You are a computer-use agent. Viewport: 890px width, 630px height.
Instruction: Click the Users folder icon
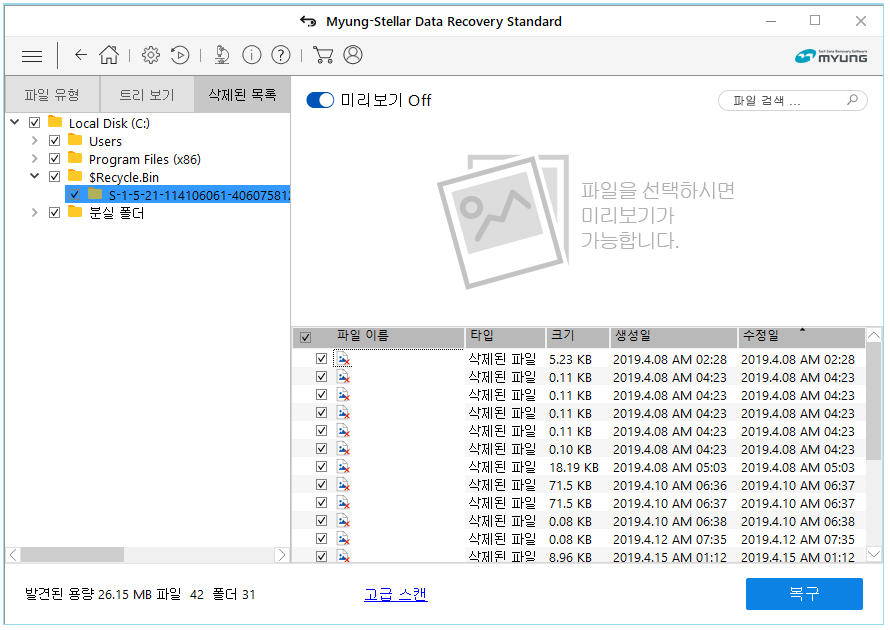coord(75,140)
